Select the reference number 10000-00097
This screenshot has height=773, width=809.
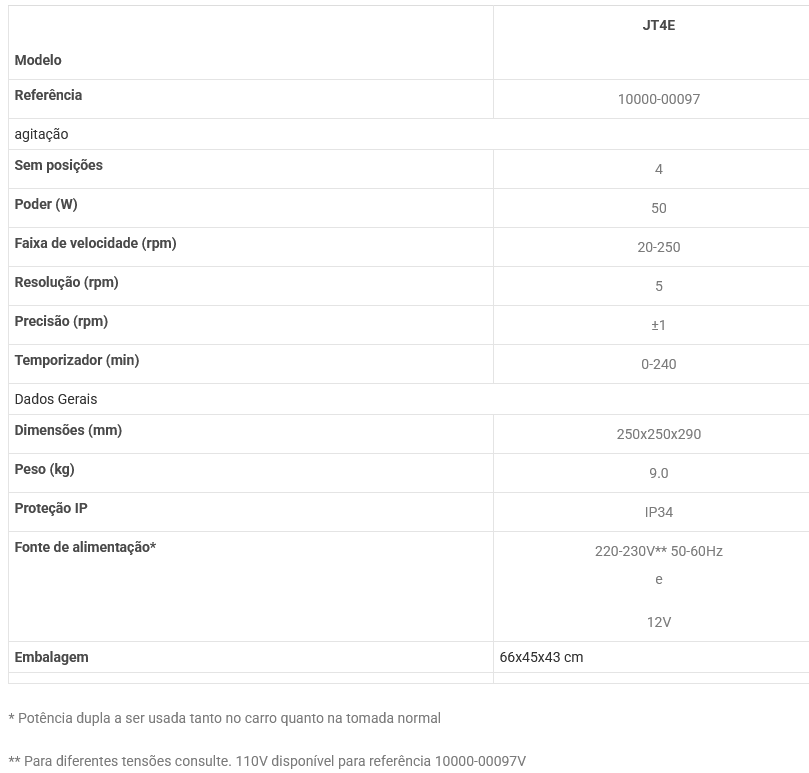pos(658,99)
